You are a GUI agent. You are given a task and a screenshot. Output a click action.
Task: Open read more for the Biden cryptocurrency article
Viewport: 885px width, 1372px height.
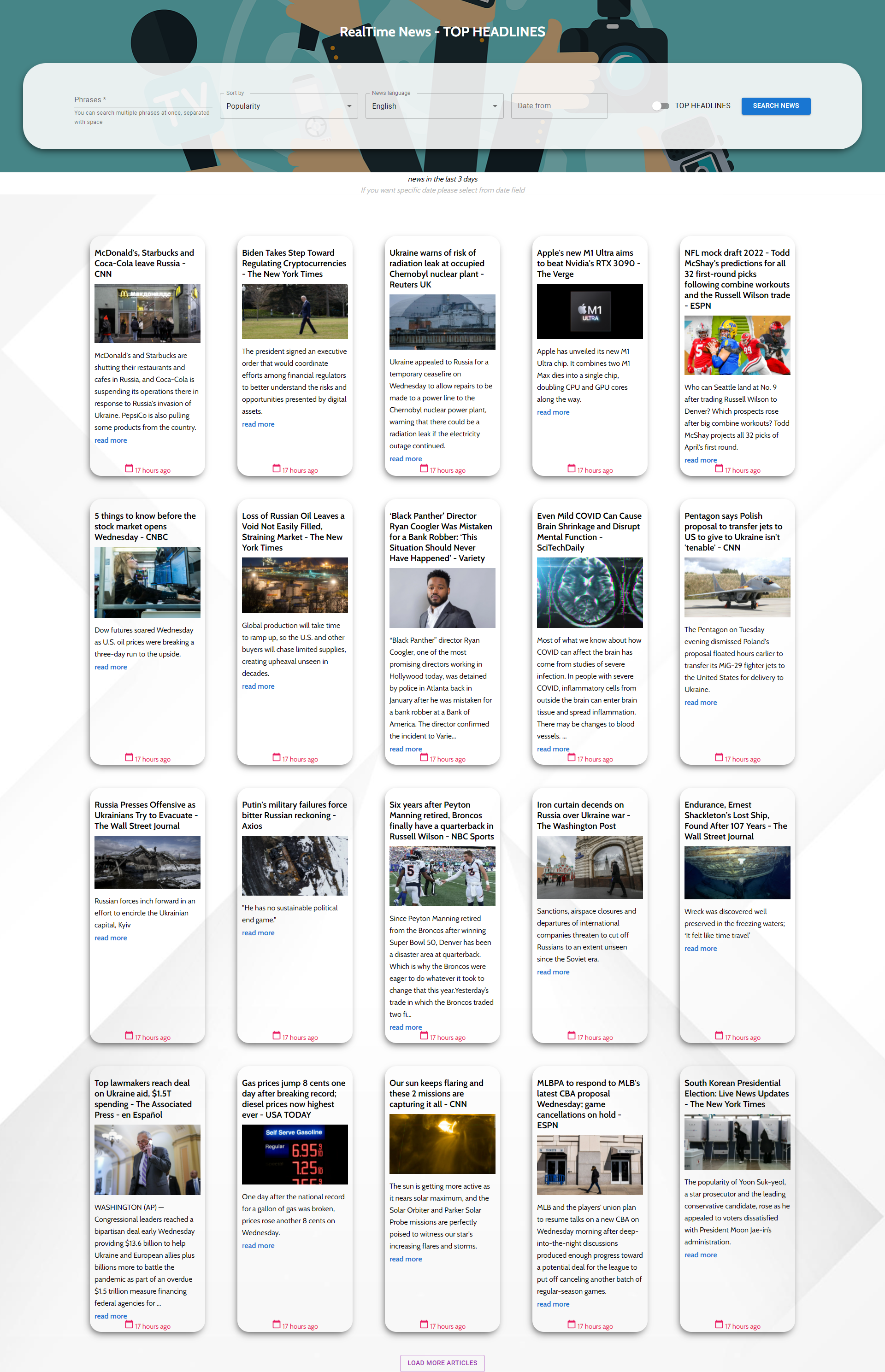[x=258, y=424]
